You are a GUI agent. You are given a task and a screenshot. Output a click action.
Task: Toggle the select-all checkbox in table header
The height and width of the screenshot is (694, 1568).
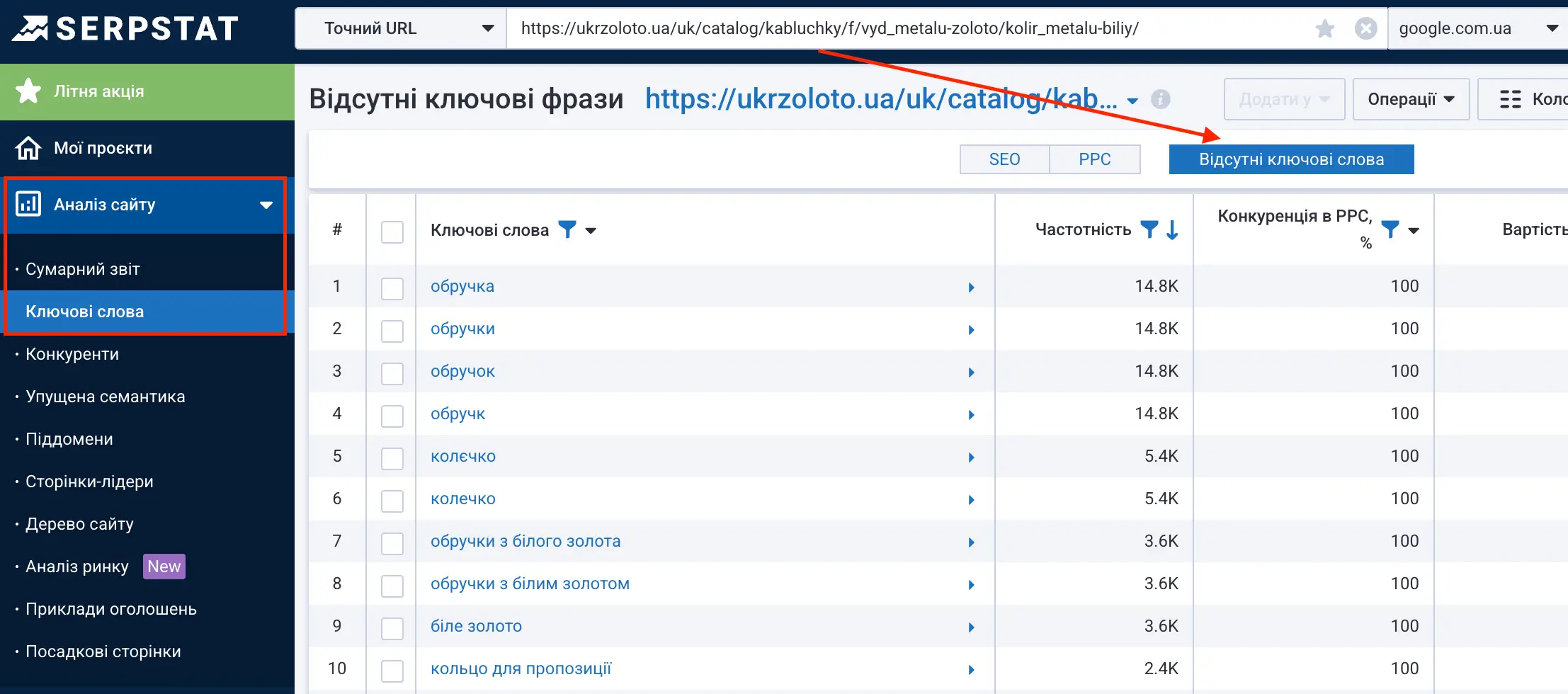coord(392,232)
